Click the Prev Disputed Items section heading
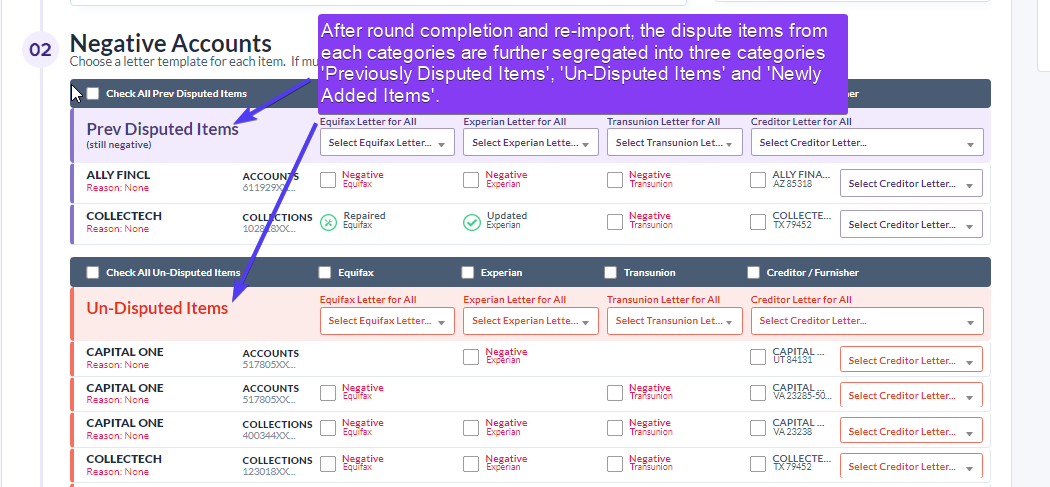This screenshot has width=1050, height=487. click(x=162, y=129)
